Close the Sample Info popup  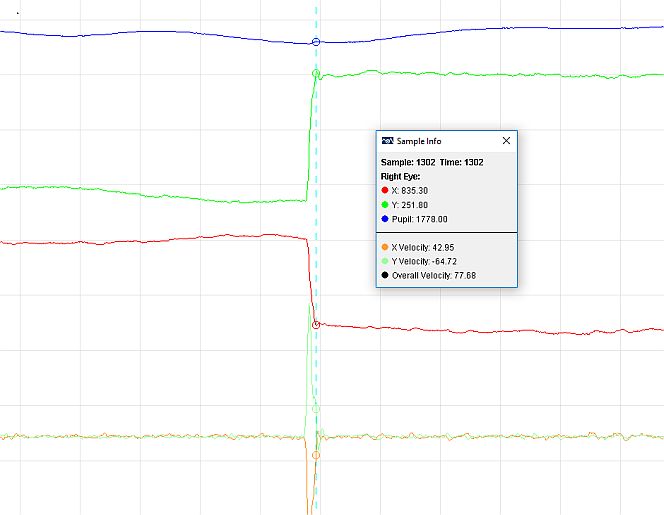pos(506,141)
